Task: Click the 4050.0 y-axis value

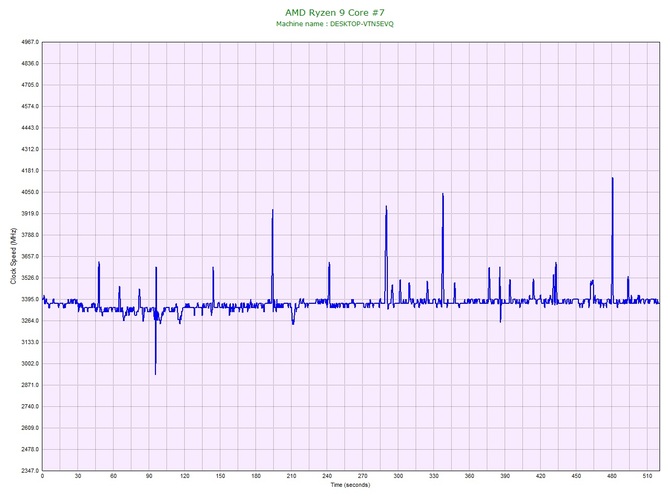Action: [x=30, y=192]
